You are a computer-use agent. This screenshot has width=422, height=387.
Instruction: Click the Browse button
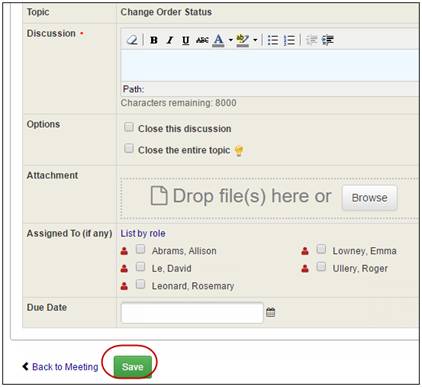pyautogui.click(x=370, y=198)
